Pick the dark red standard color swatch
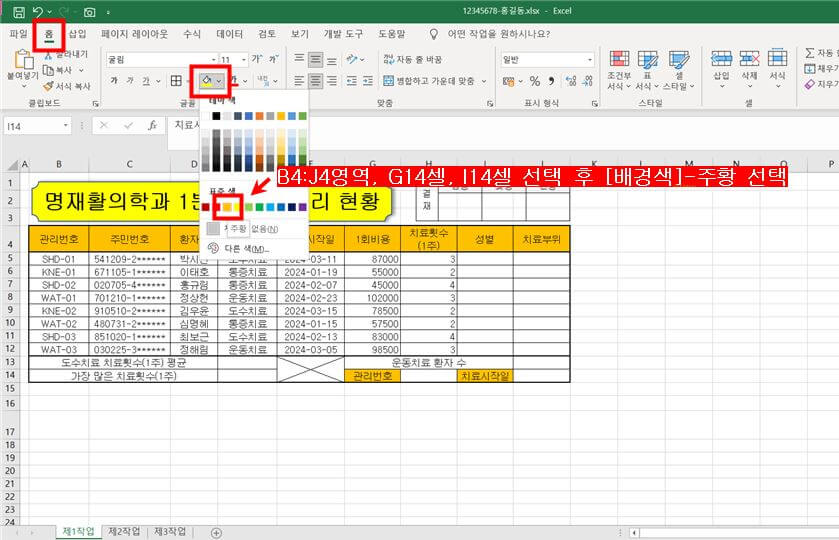Screen dimensions: 839x540 click(x=206, y=207)
